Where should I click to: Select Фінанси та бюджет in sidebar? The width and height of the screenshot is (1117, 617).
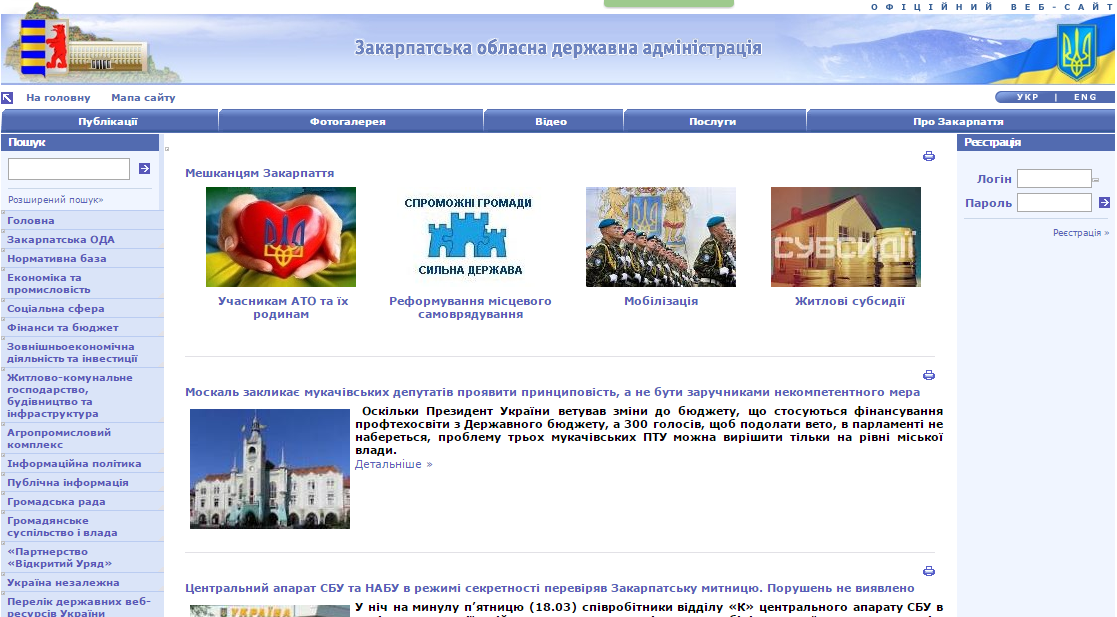coord(63,328)
